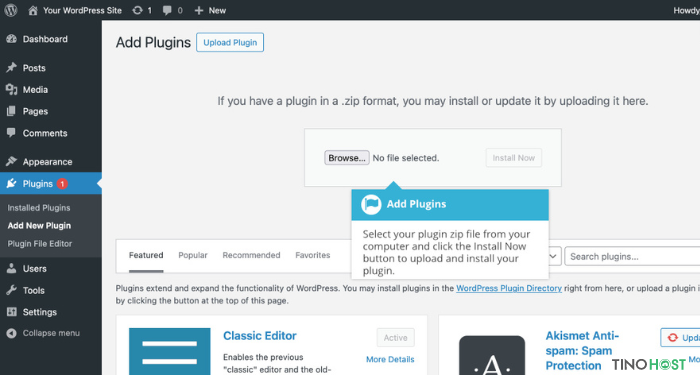Click Browse to choose a zip file
The width and height of the screenshot is (700, 375).
tap(347, 158)
